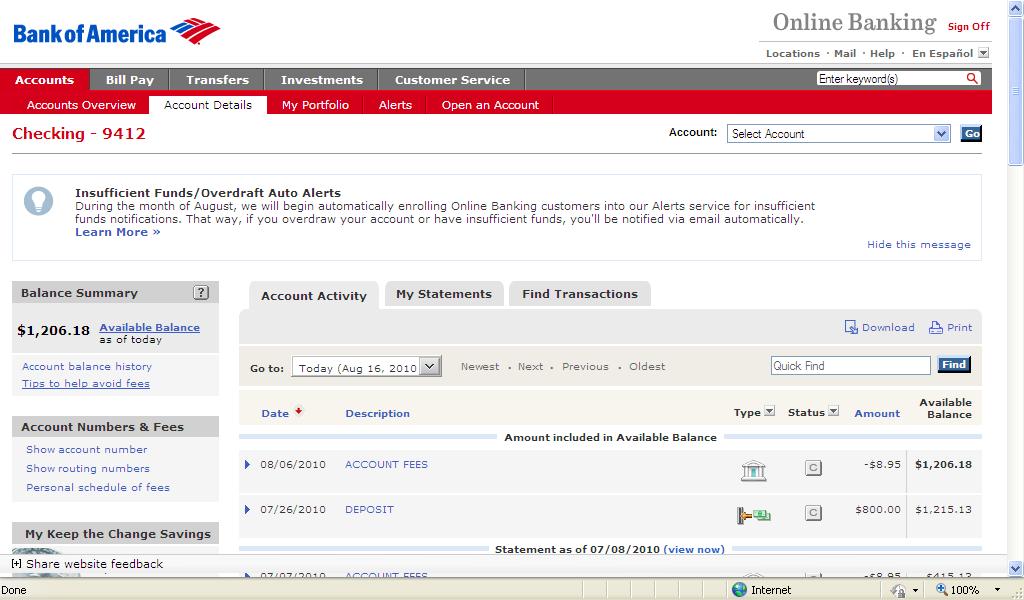Click the bank building icon for Account Fees
Screen dimensions: 1024x600
753,469
